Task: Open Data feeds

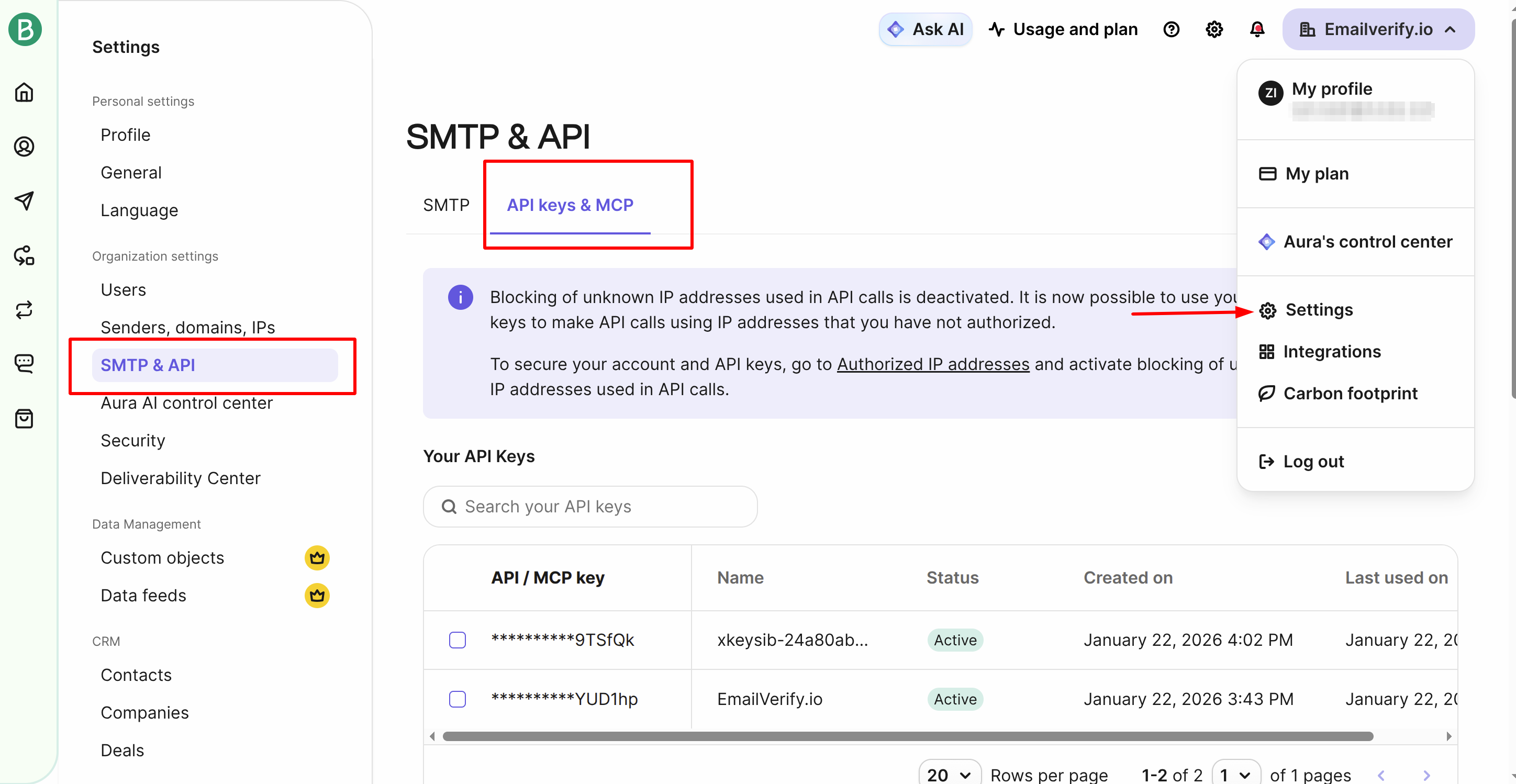Action: 143,595
